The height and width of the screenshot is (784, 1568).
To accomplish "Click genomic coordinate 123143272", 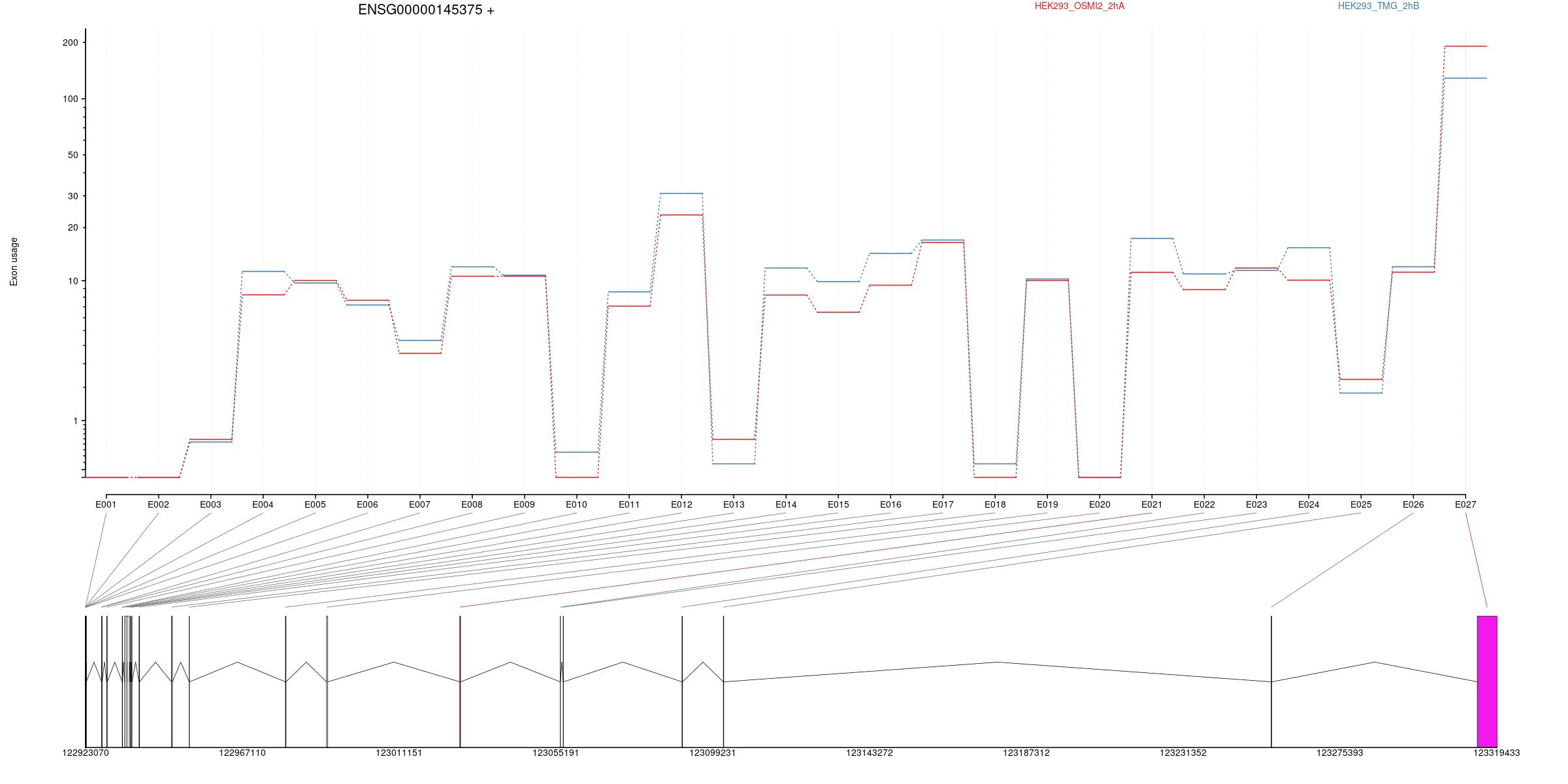I will click(870, 753).
